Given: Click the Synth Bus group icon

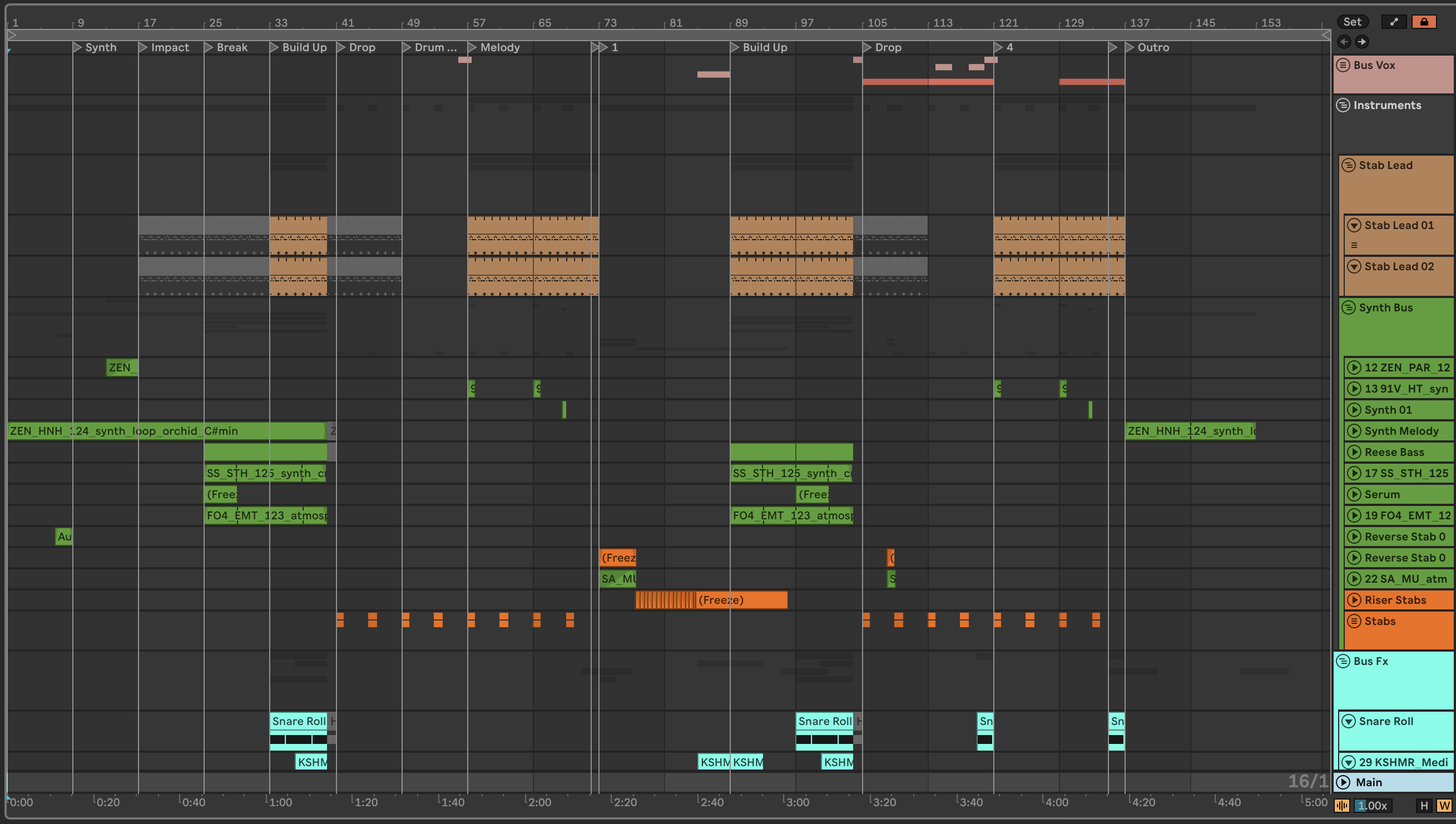Looking at the screenshot, I should point(1349,308).
